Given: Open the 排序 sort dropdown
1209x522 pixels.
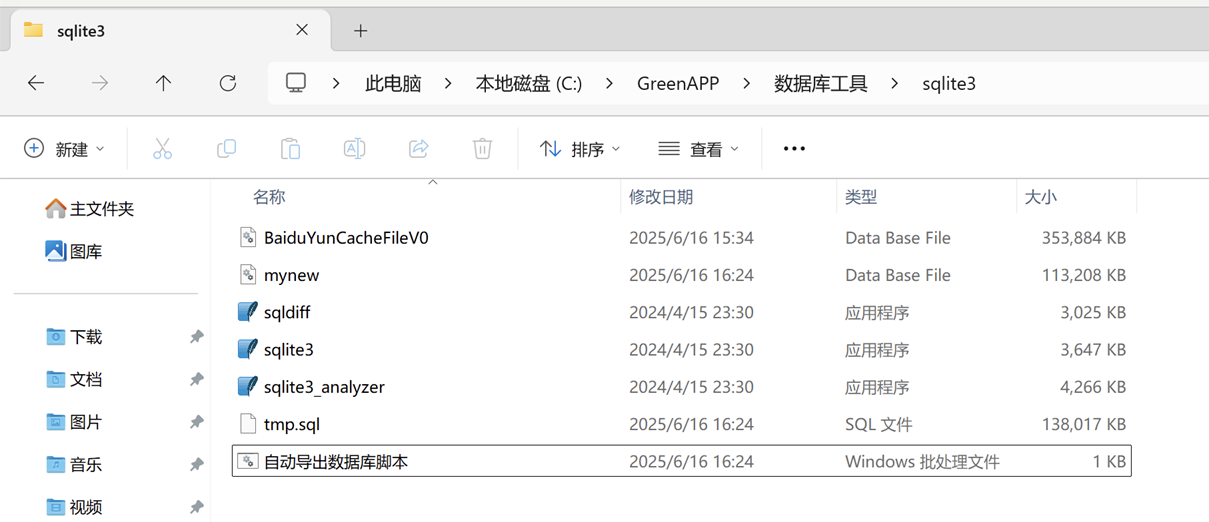Looking at the screenshot, I should click(x=580, y=149).
